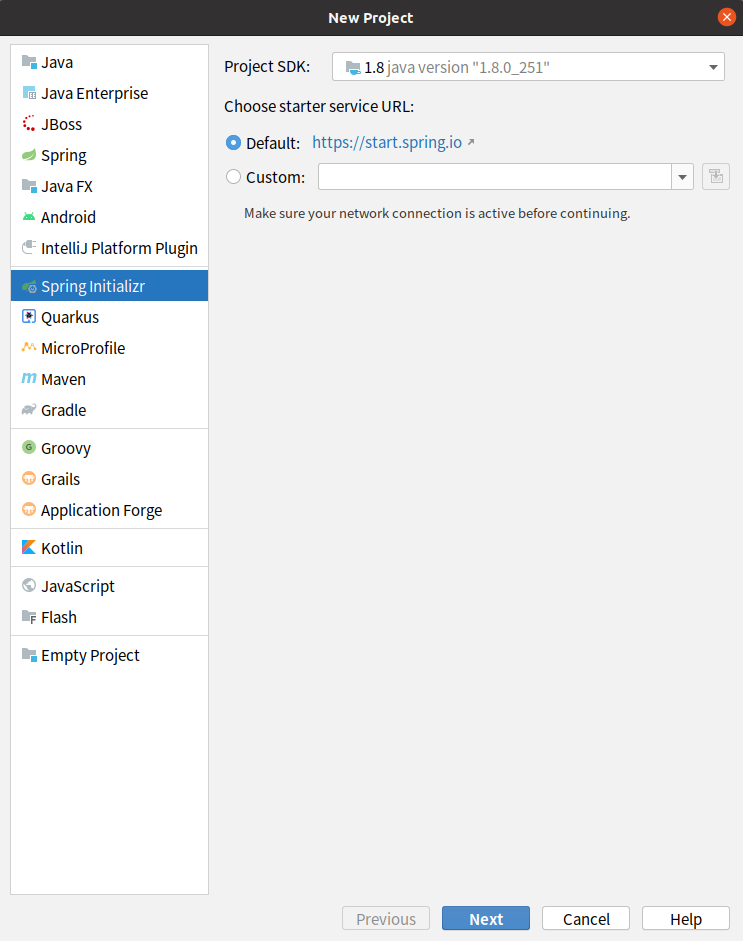743x941 pixels.
Task: Click the Next button
Action: (486, 918)
